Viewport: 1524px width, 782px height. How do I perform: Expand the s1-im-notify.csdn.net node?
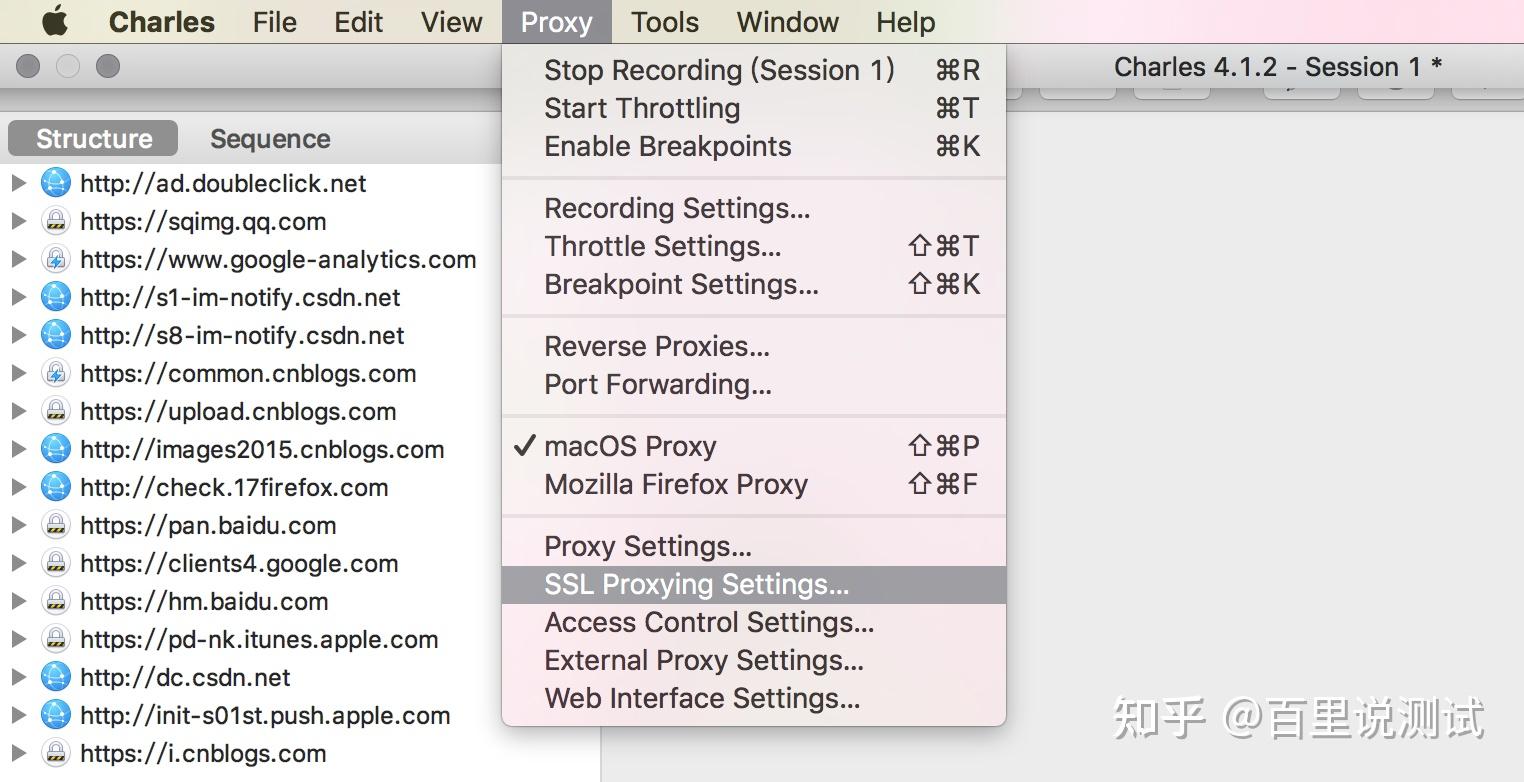point(18,297)
